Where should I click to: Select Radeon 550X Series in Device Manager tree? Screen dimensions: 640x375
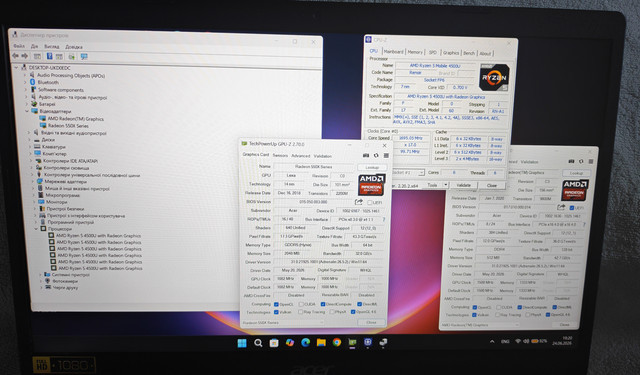point(68,126)
